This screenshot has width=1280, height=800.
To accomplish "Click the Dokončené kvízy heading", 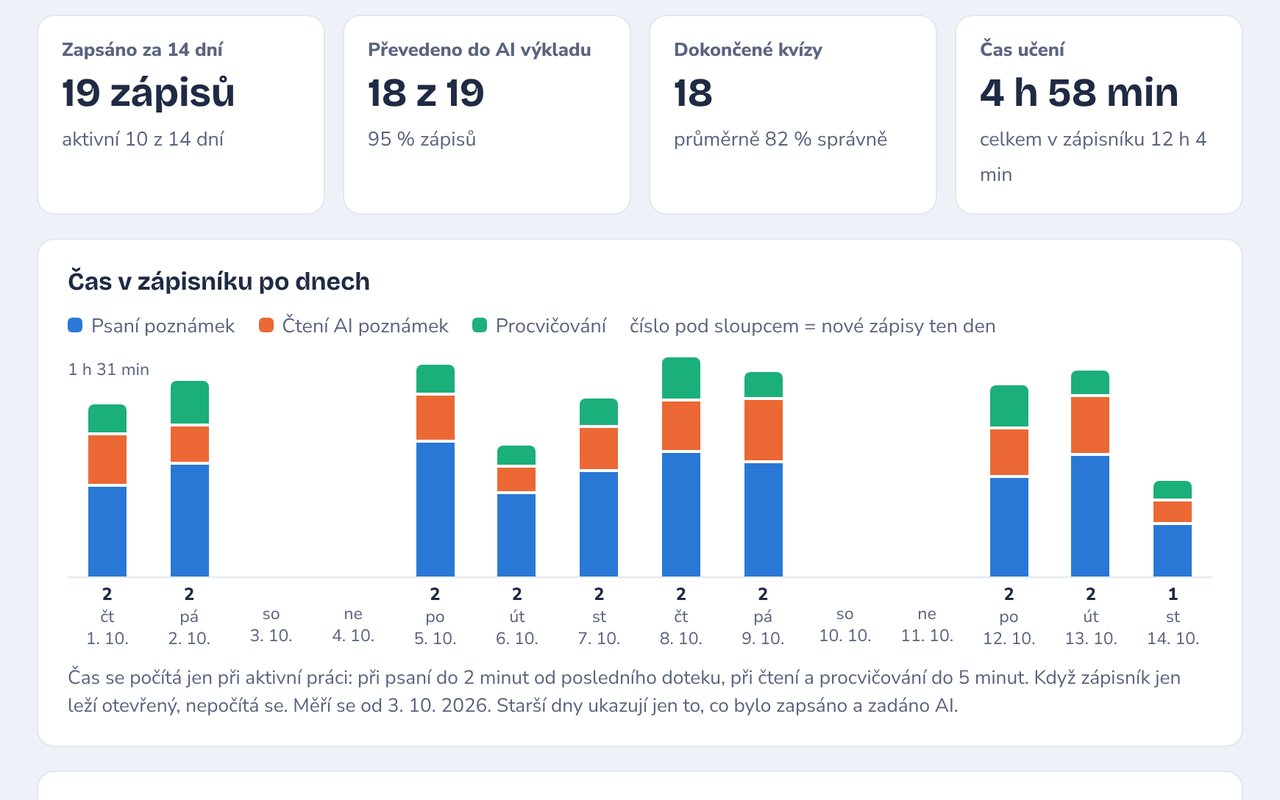I will pyautogui.click(x=748, y=49).
